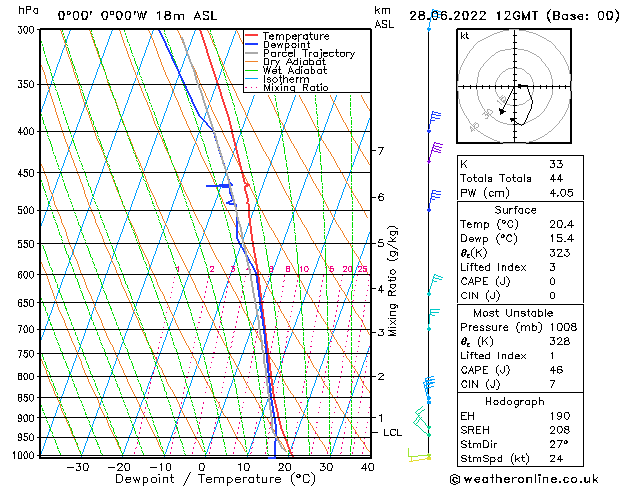This screenshot has width=629, height=486.
Task: Click the Surface 'CAPE (J)' label
Action: click(x=485, y=281)
